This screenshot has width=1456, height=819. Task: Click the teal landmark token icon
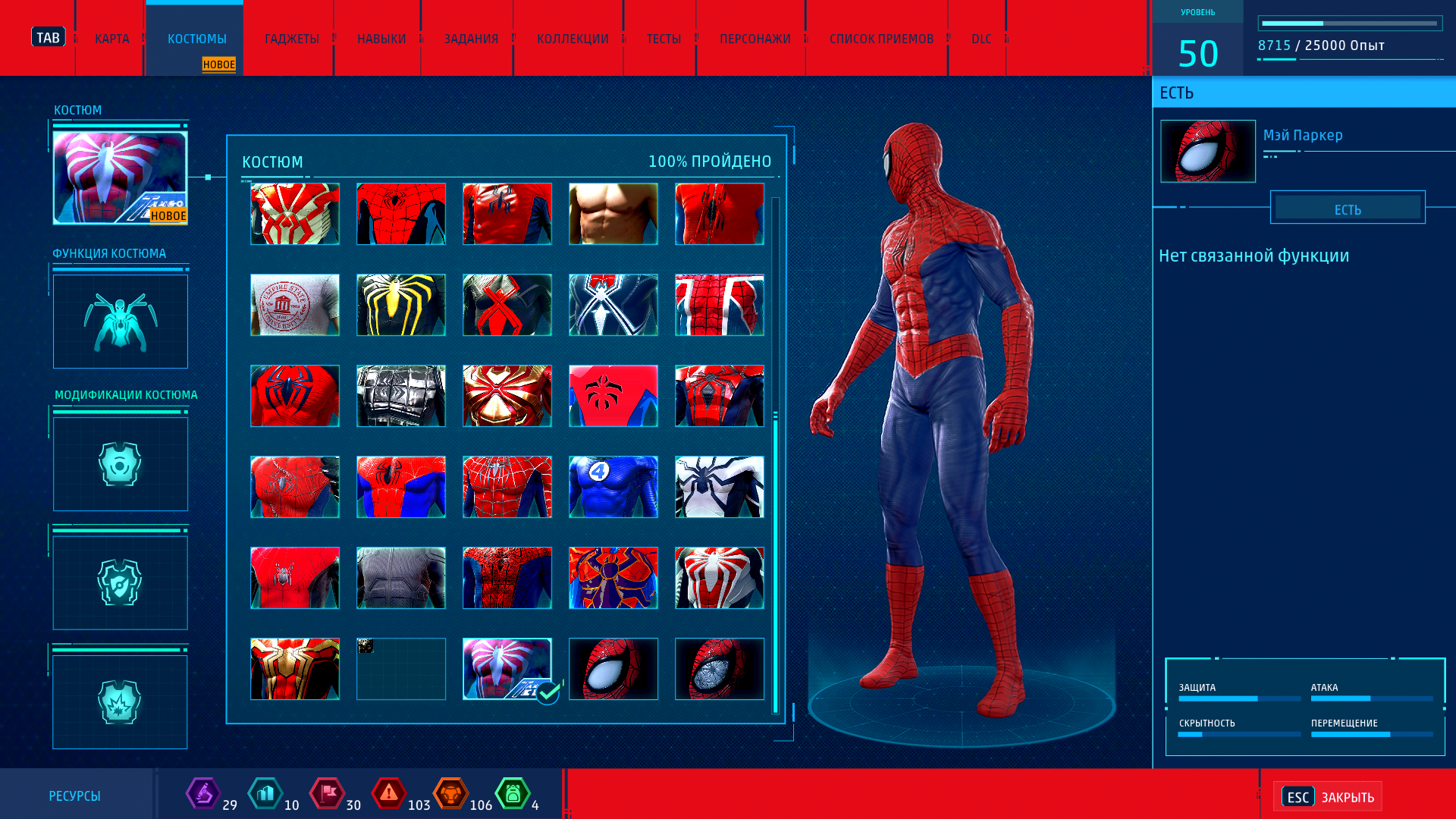click(265, 794)
